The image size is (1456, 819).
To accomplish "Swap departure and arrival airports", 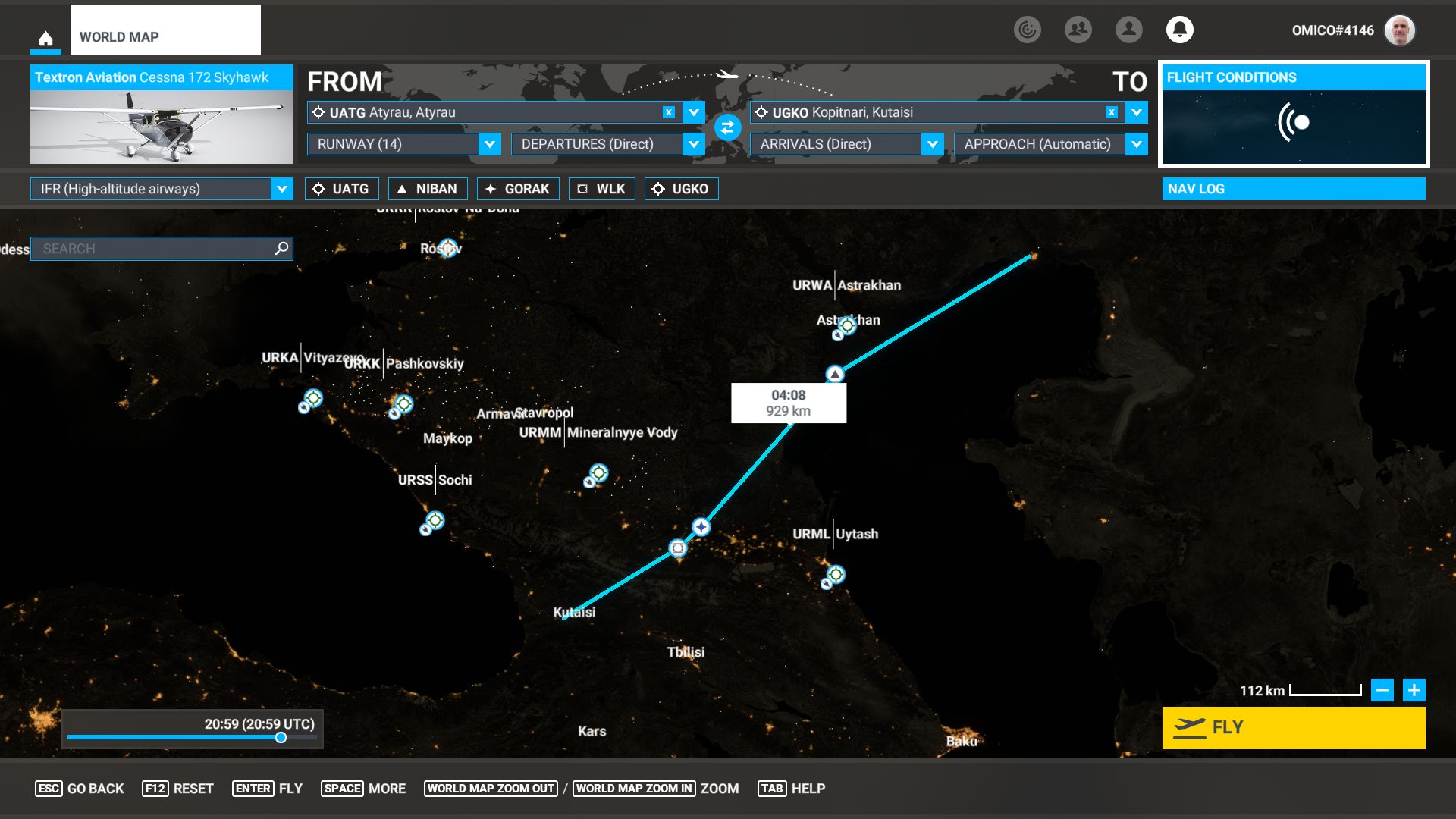I will click(x=727, y=127).
